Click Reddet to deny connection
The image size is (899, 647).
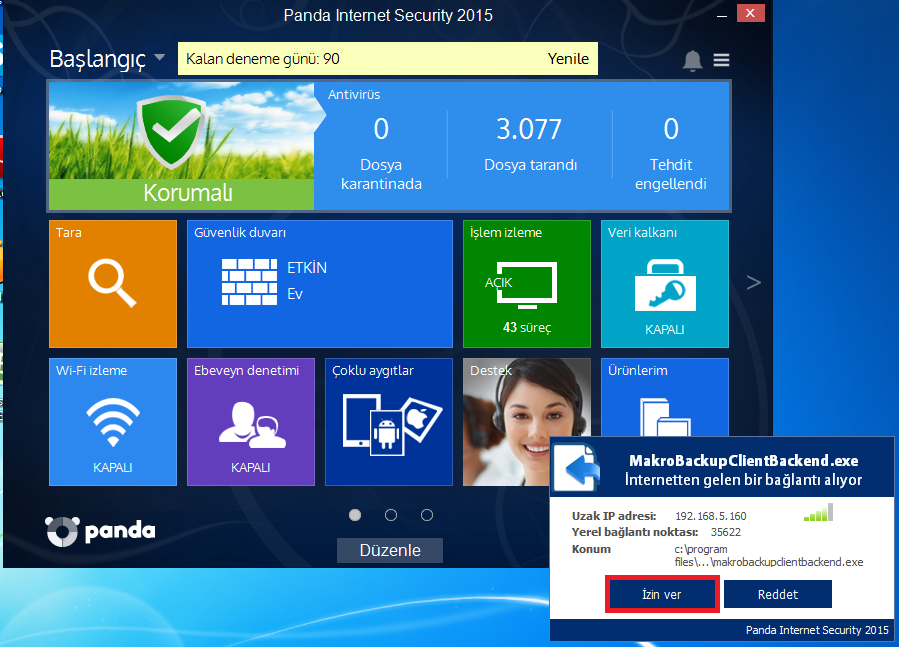click(778, 594)
